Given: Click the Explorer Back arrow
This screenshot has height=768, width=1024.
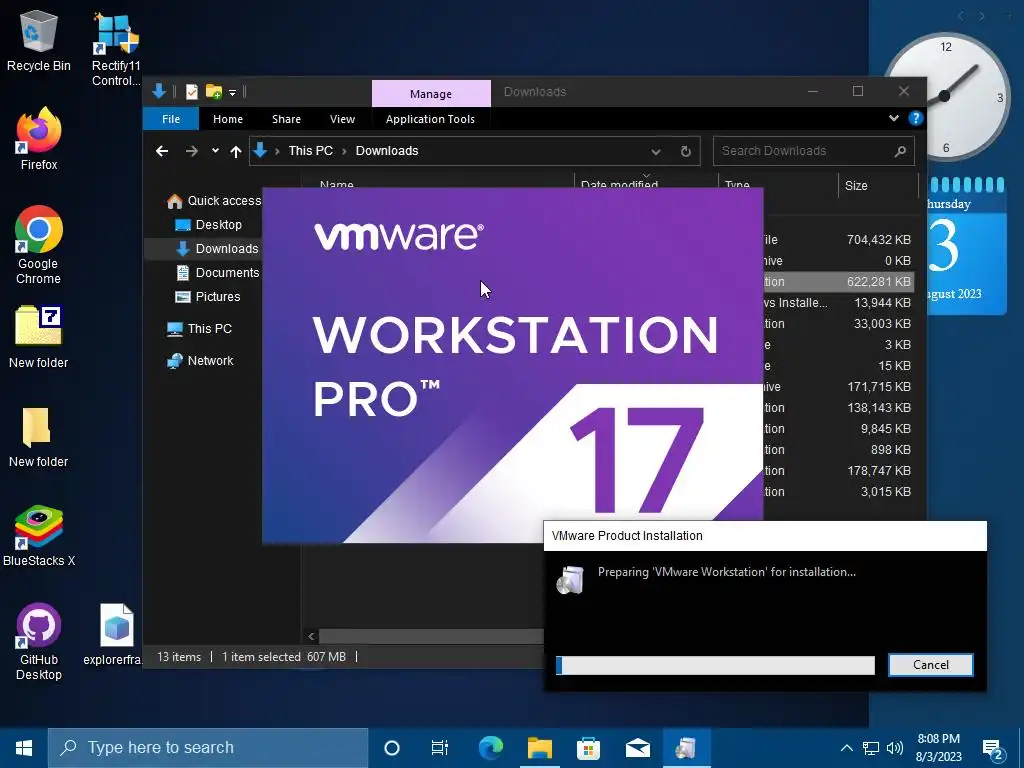Looking at the screenshot, I should click(x=162, y=151).
